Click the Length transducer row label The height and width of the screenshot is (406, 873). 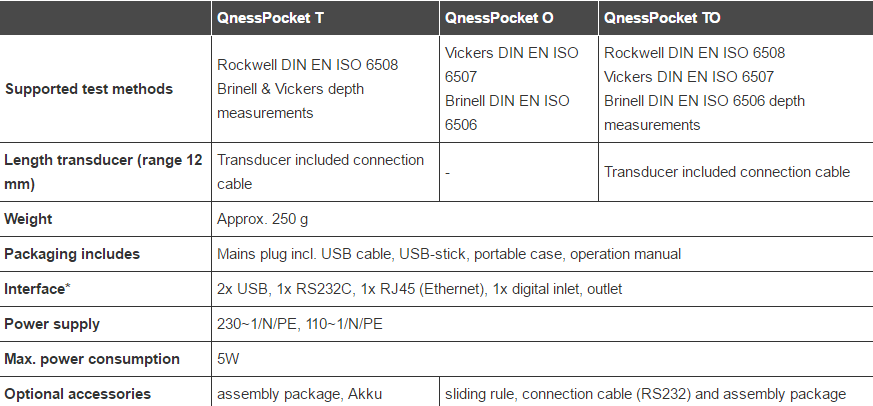coord(103,171)
